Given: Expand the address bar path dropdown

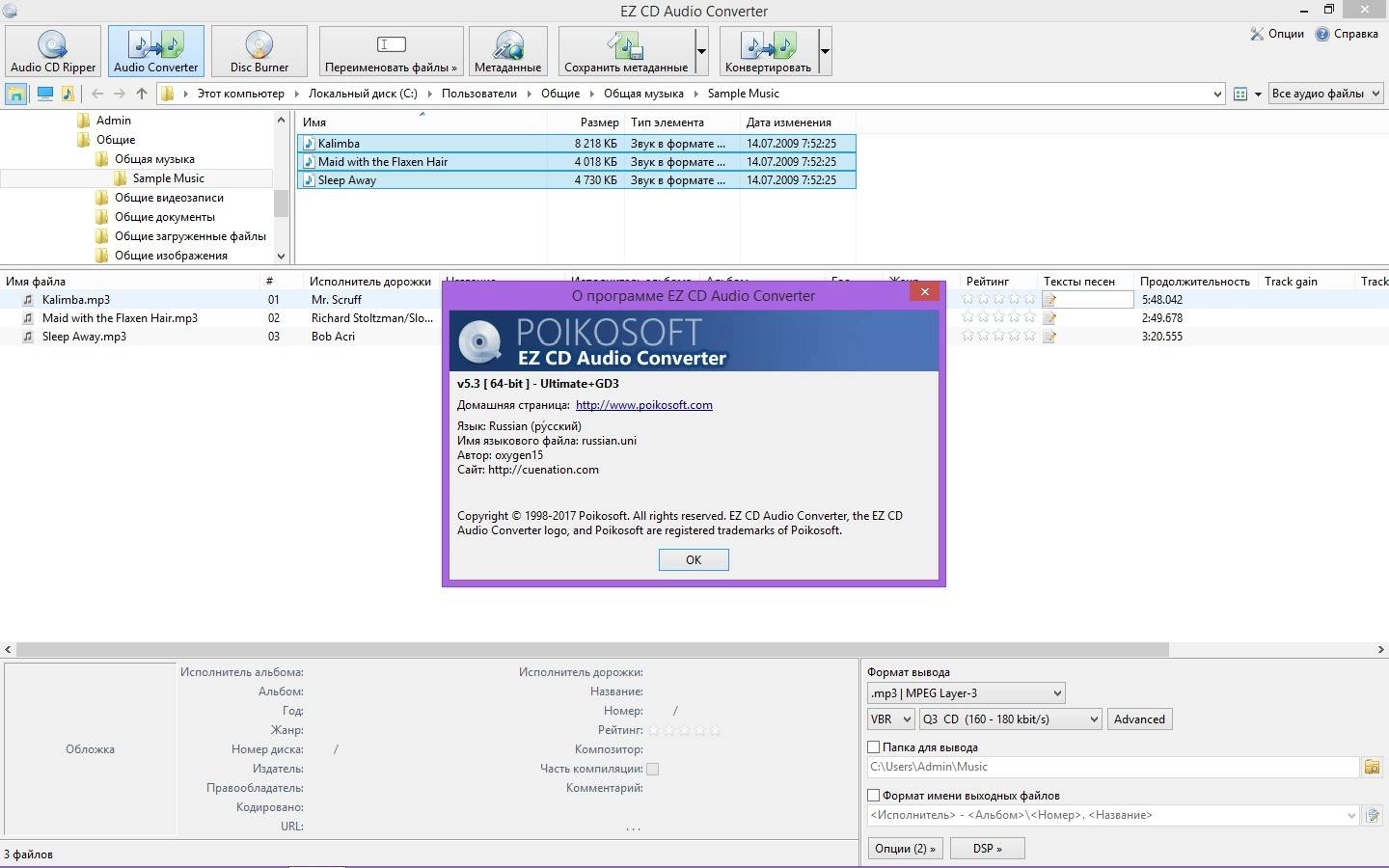Looking at the screenshot, I should [x=1217, y=94].
